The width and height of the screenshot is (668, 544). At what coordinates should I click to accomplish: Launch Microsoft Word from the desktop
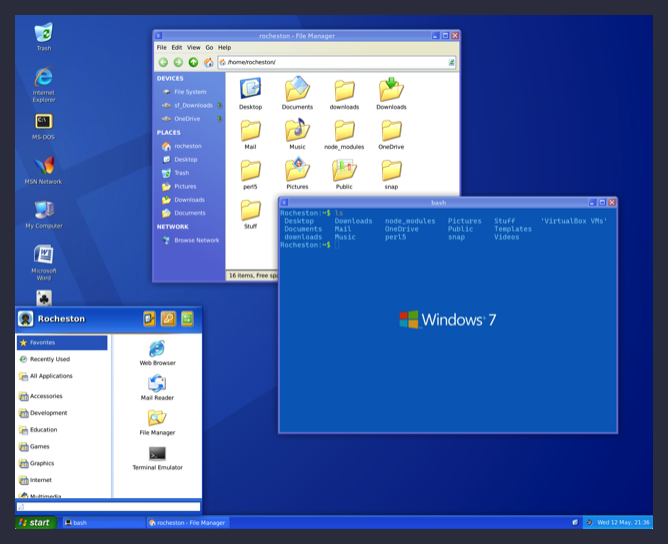pyautogui.click(x=43, y=262)
